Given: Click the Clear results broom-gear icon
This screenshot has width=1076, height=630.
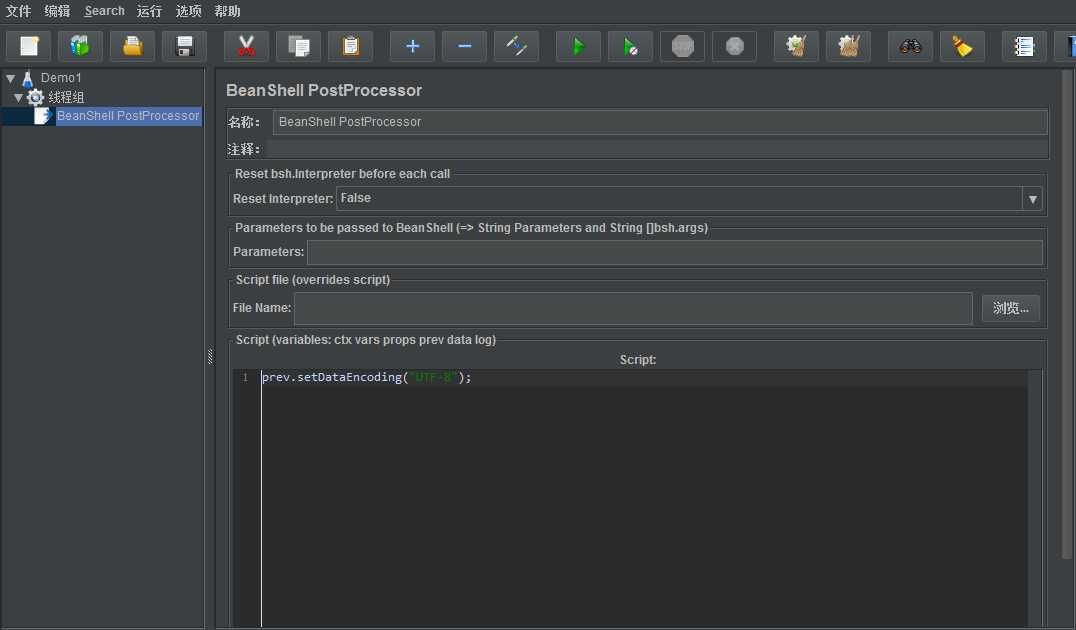Looking at the screenshot, I should coord(797,46).
